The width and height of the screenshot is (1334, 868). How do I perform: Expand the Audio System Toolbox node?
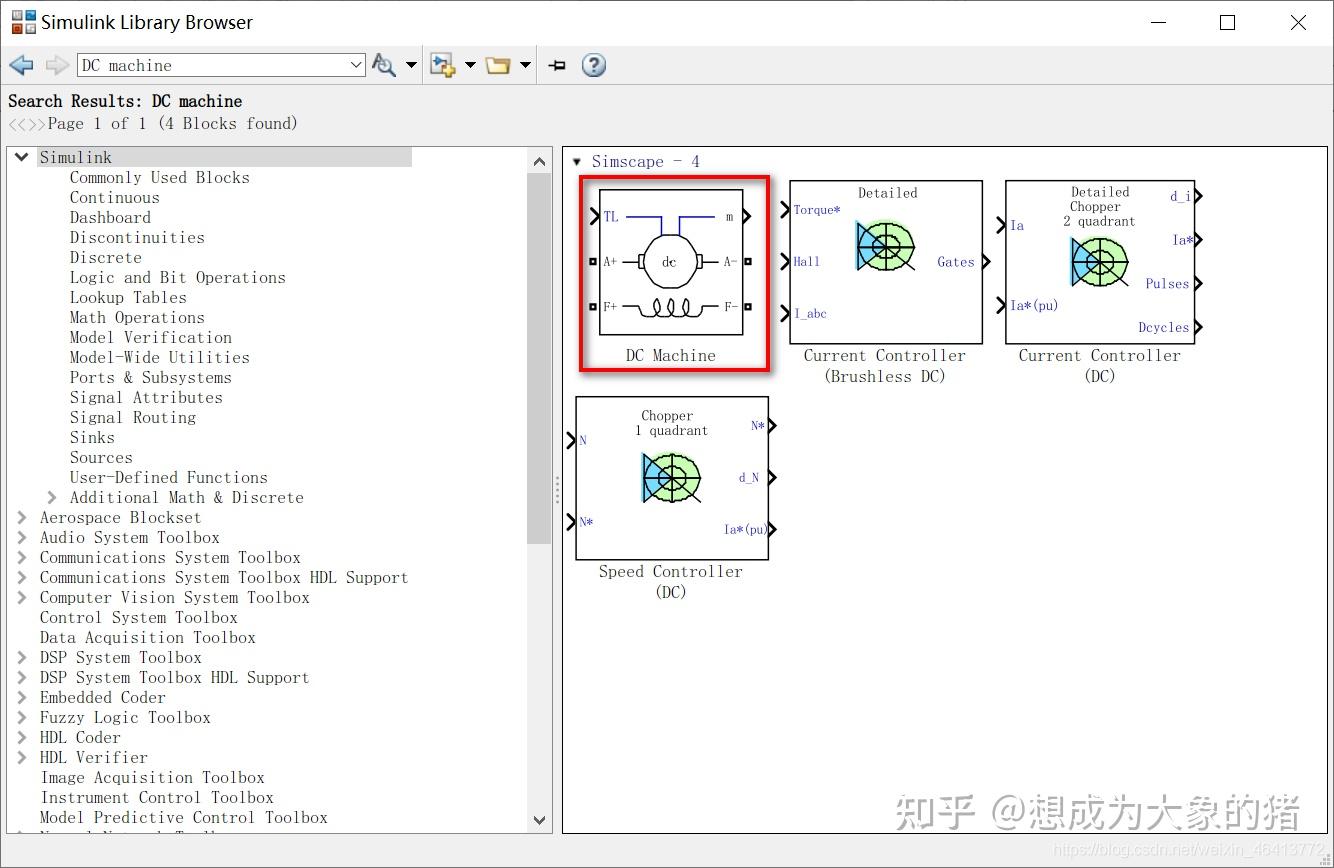tap(21, 537)
